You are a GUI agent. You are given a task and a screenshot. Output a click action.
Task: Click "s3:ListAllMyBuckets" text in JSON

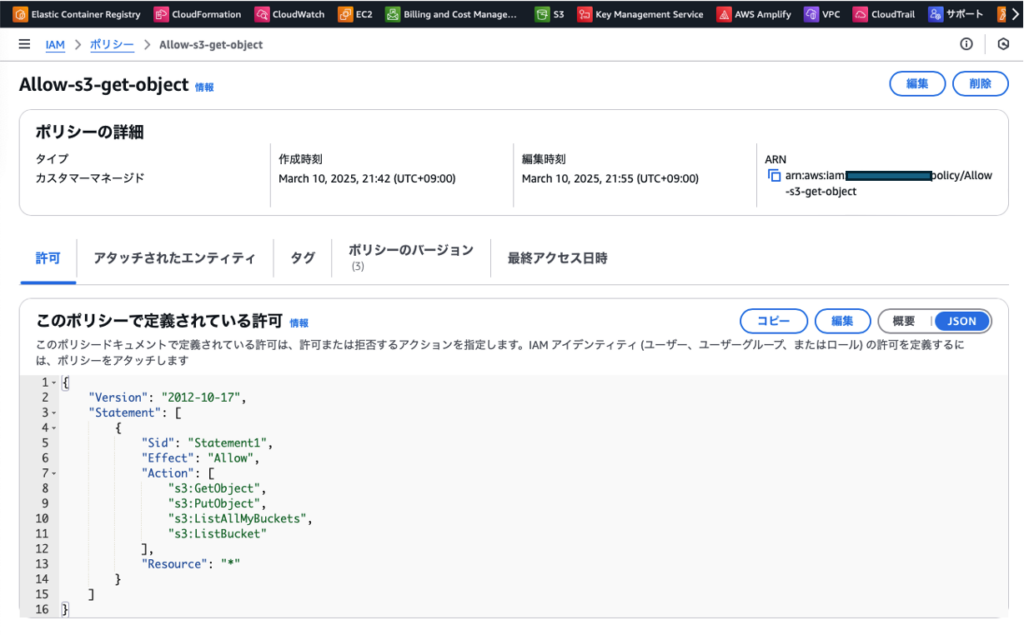[x=237, y=518]
